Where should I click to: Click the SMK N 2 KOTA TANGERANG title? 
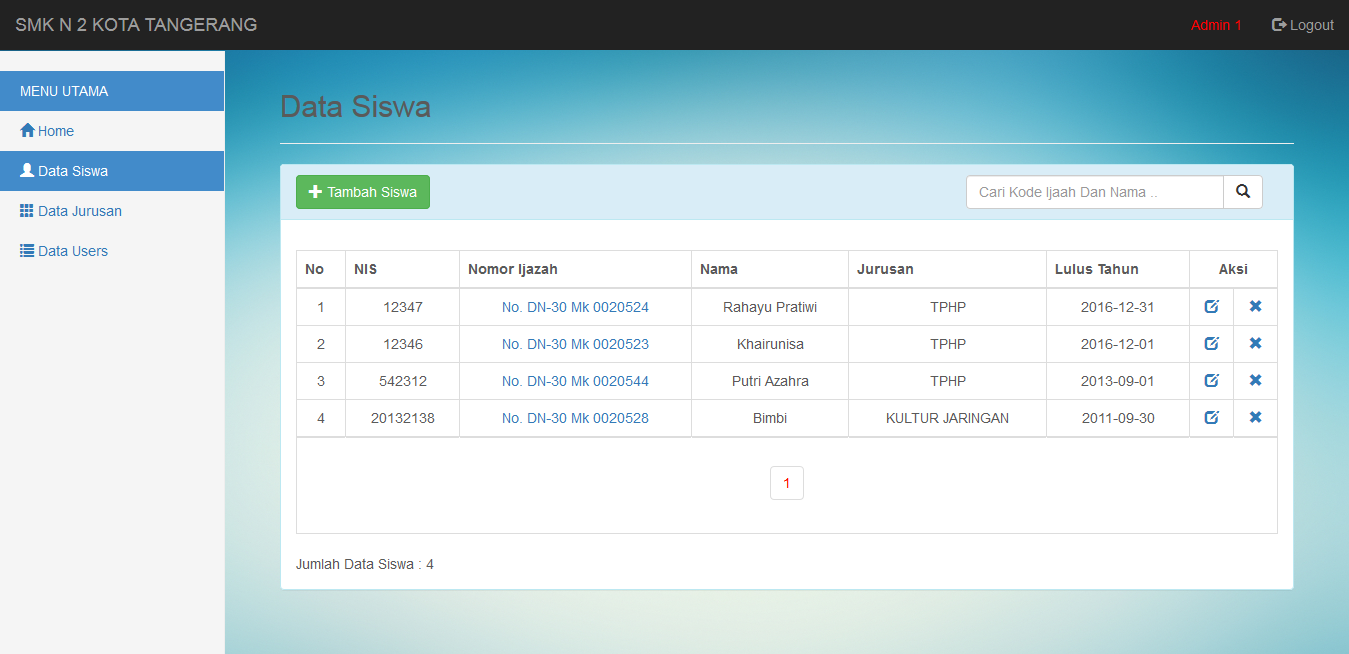[134, 24]
